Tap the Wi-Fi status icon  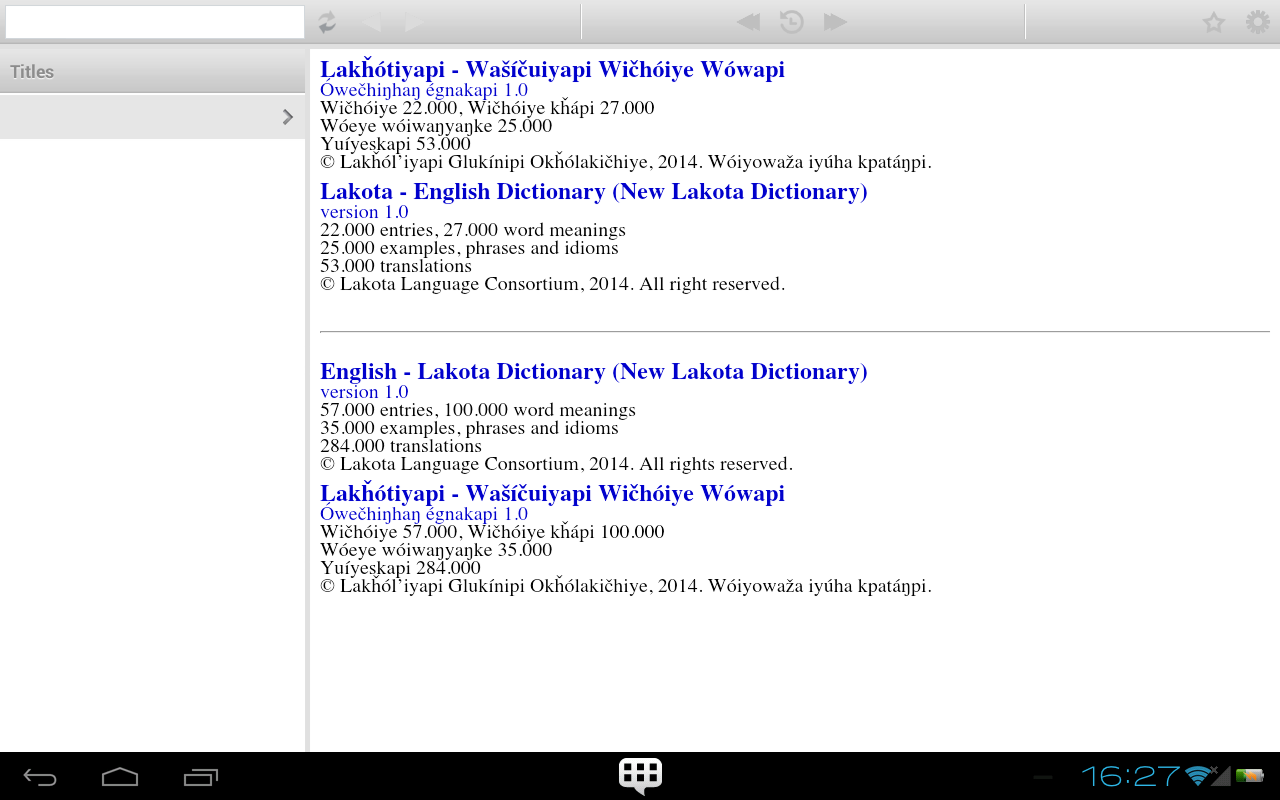tap(1197, 776)
